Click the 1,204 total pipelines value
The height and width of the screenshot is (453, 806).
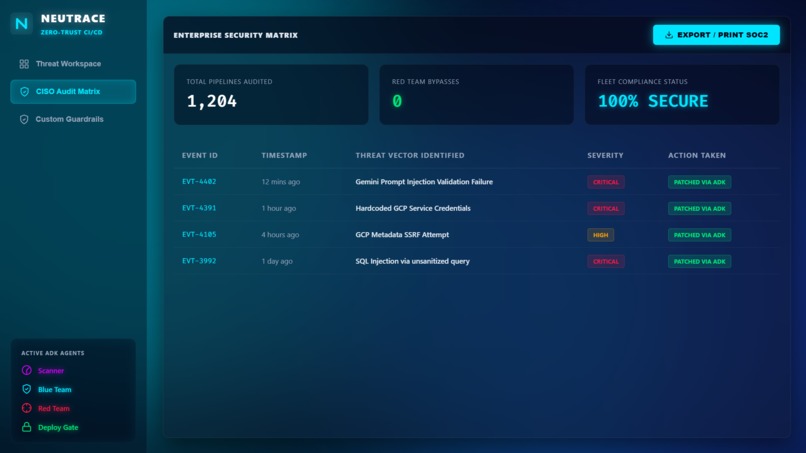pyautogui.click(x=212, y=101)
